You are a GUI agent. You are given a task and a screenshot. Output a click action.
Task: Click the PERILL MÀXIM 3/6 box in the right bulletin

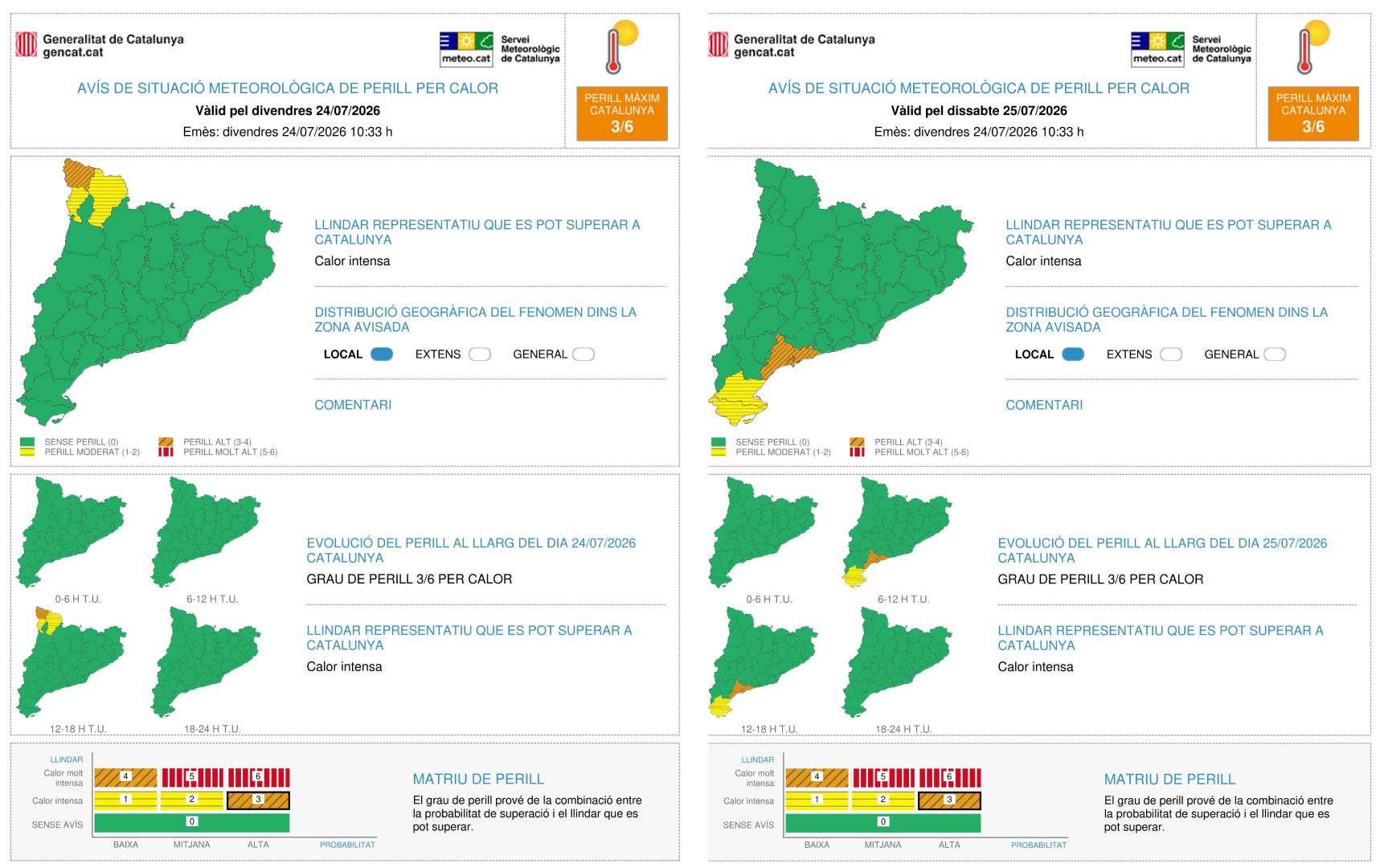pyautogui.click(x=1313, y=113)
